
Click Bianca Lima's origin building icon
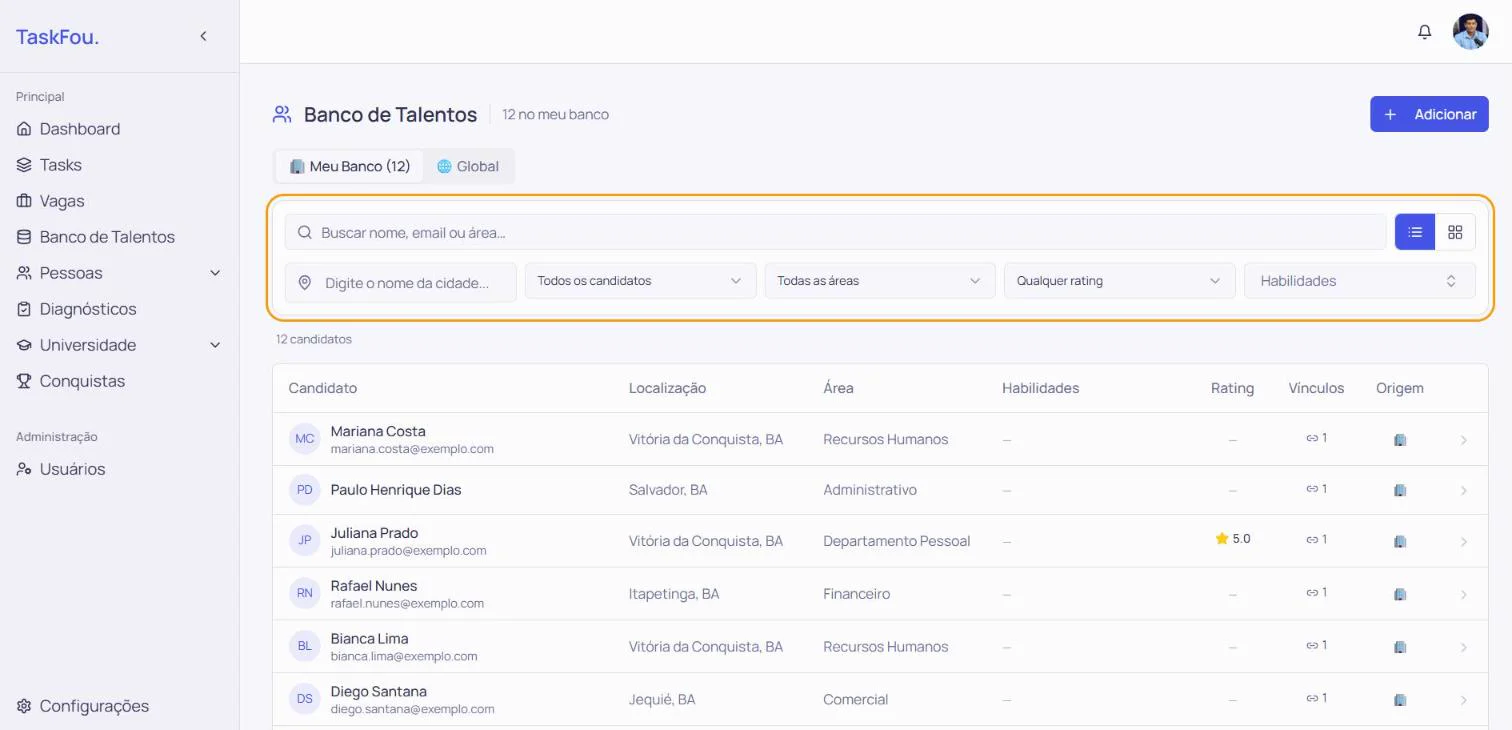coord(1400,647)
